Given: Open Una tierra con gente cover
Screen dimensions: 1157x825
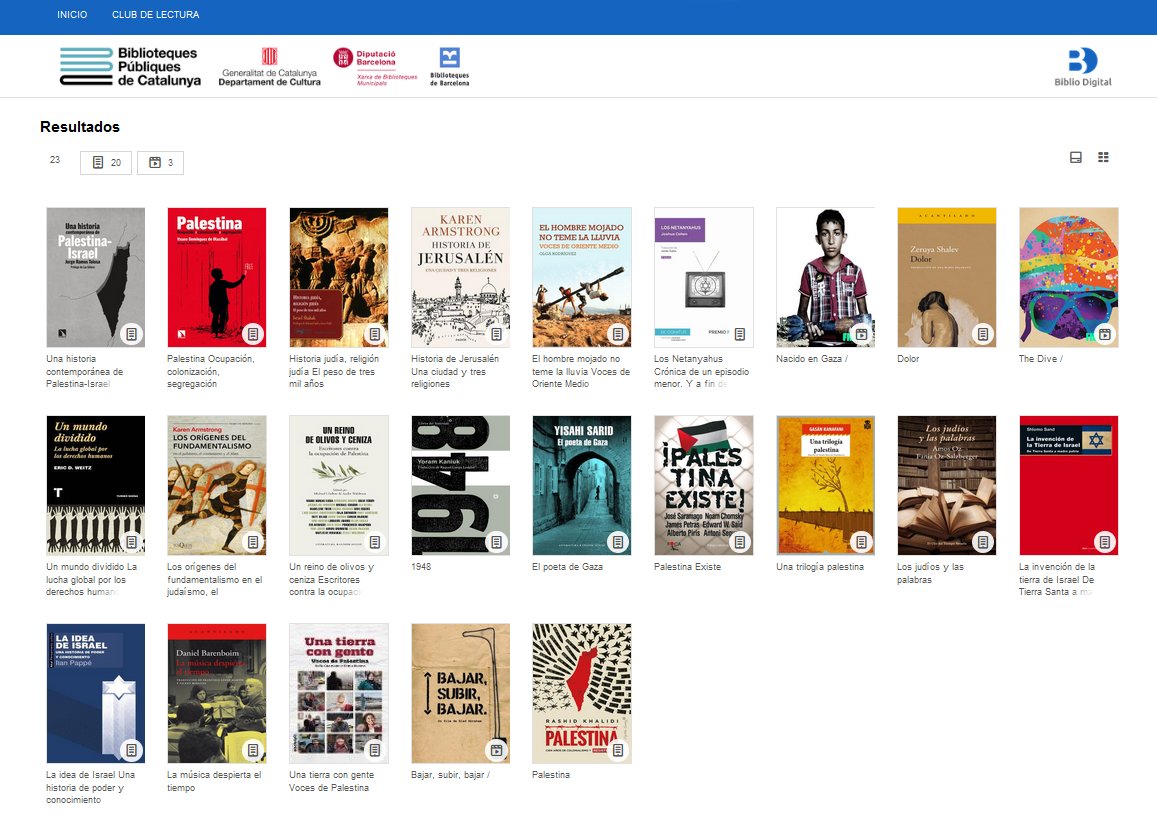Looking at the screenshot, I should (339, 694).
